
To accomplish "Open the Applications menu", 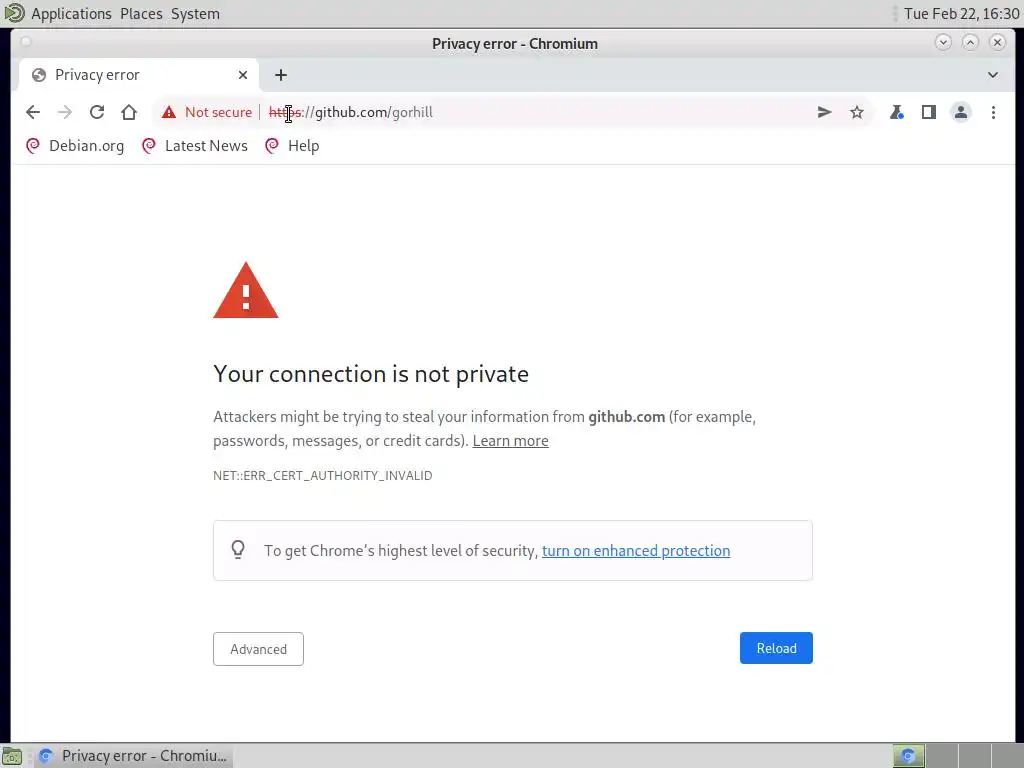I will pos(71,14).
